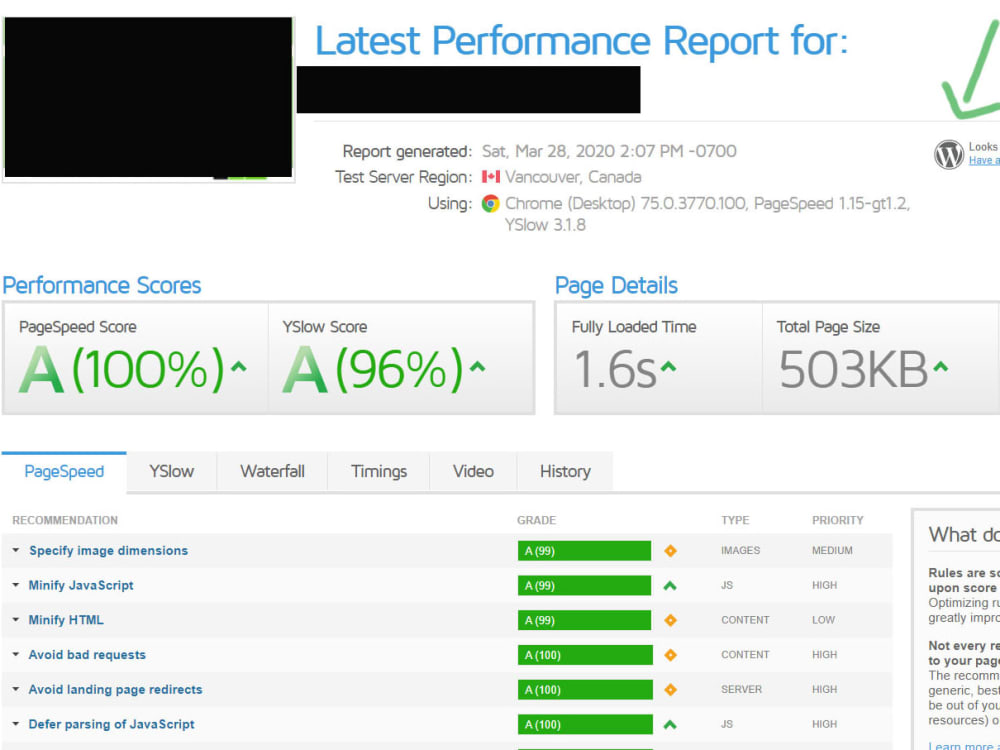Click orange diamond for Specify image dimensions
The width and height of the screenshot is (1000, 750).
[670, 550]
